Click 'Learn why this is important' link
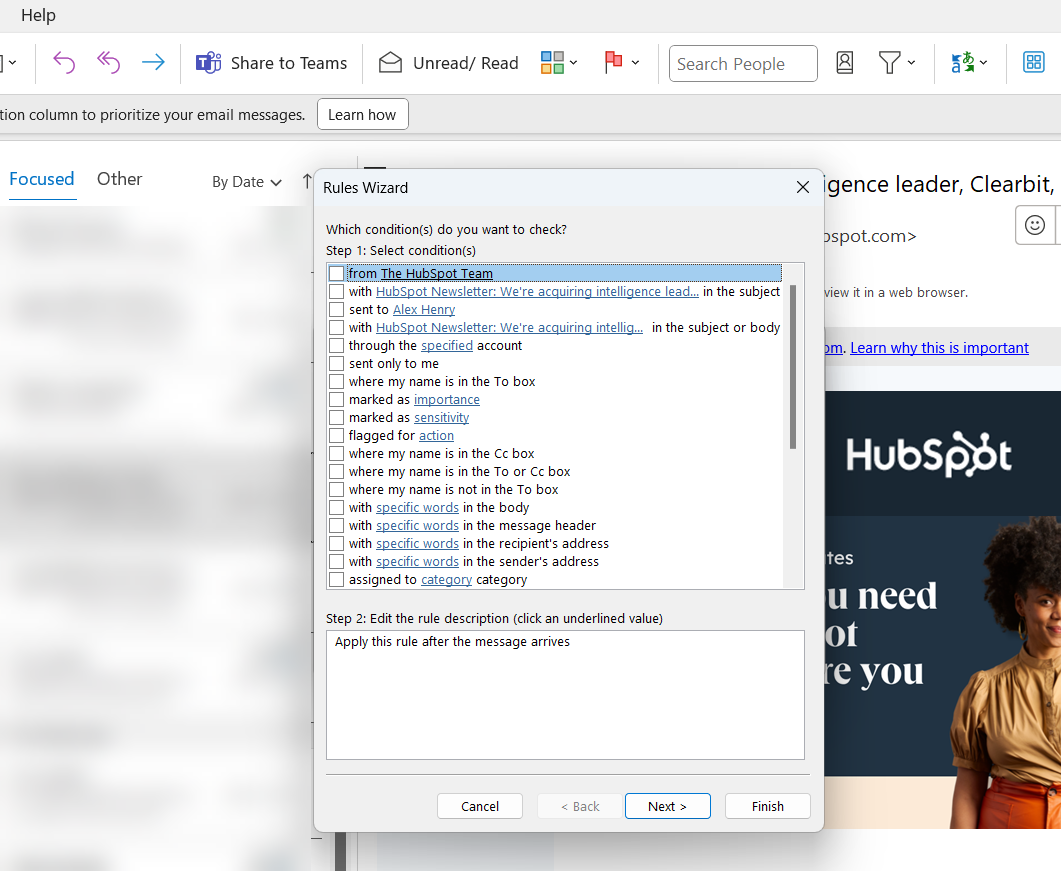The width and height of the screenshot is (1061, 871). tap(939, 348)
